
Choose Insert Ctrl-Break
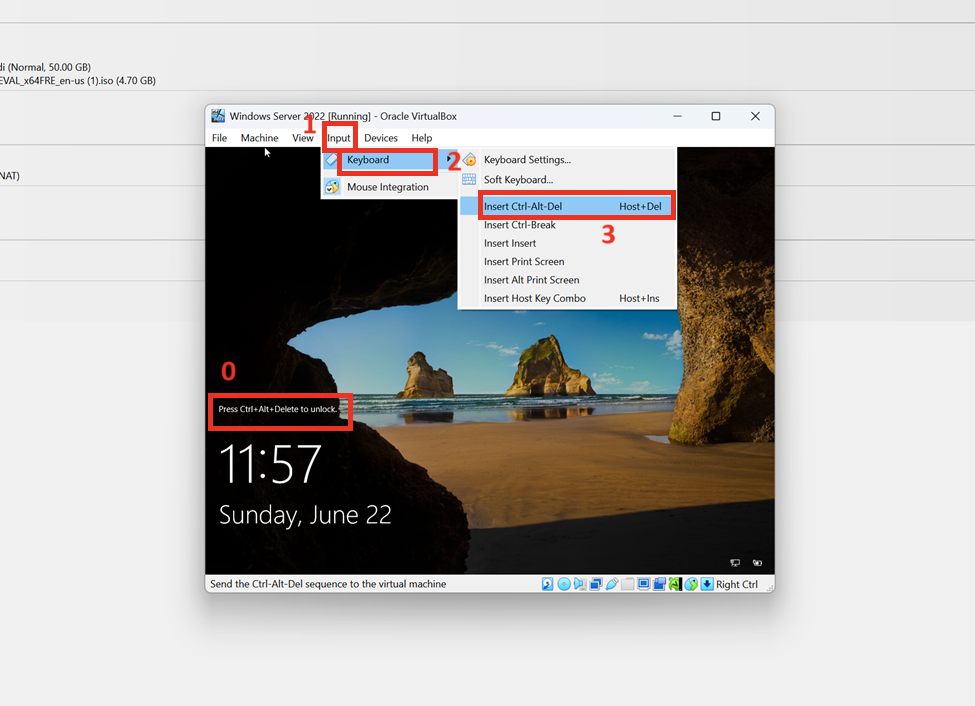567,225
